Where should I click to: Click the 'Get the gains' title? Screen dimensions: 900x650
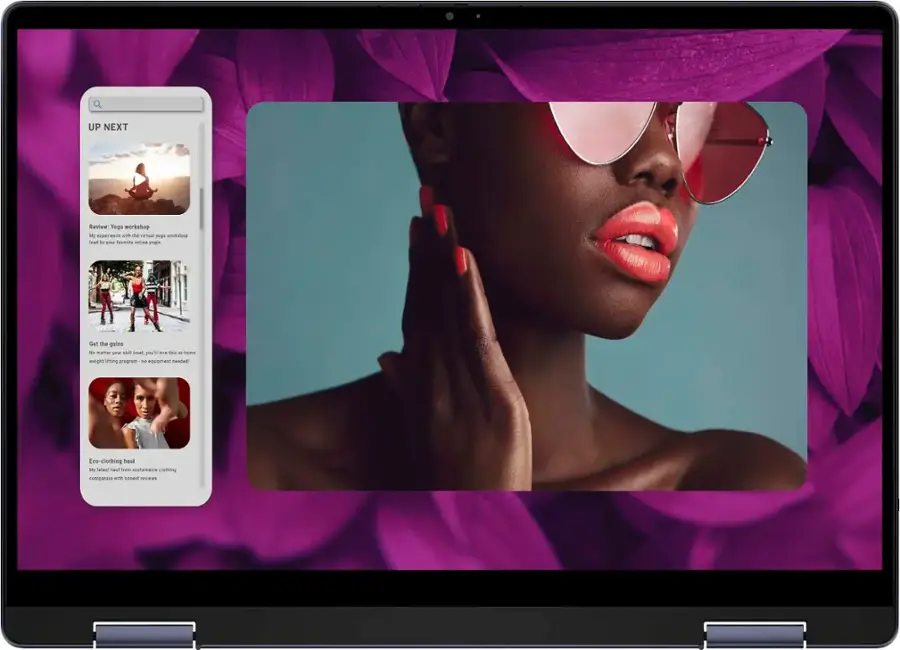point(106,344)
